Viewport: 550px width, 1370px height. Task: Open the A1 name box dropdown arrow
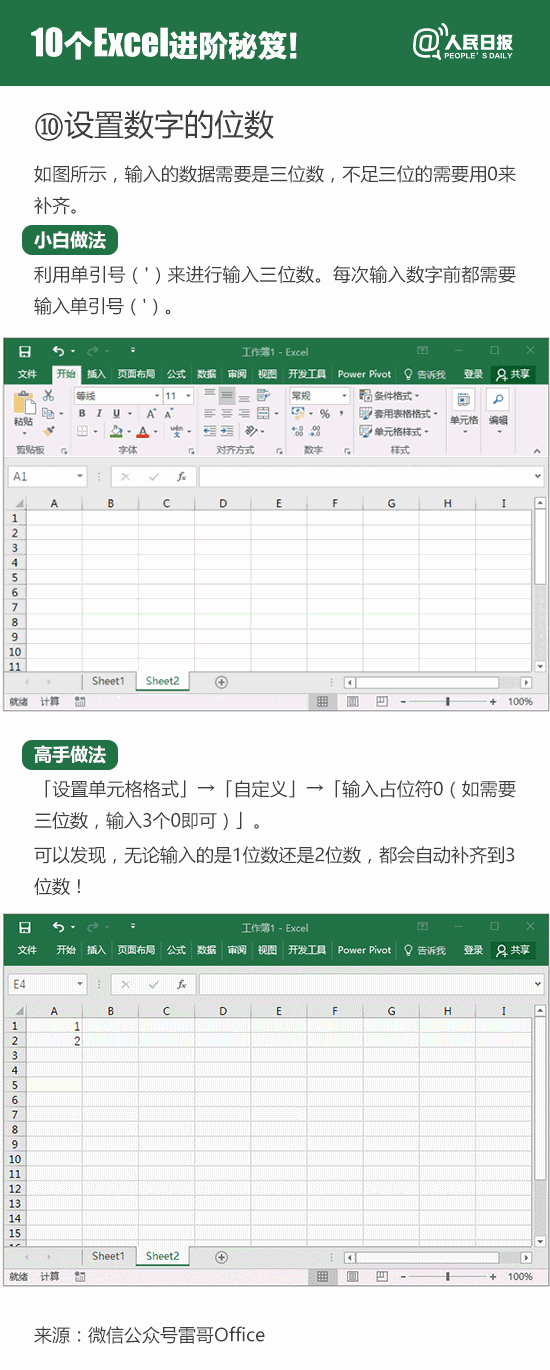(x=79, y=477)
